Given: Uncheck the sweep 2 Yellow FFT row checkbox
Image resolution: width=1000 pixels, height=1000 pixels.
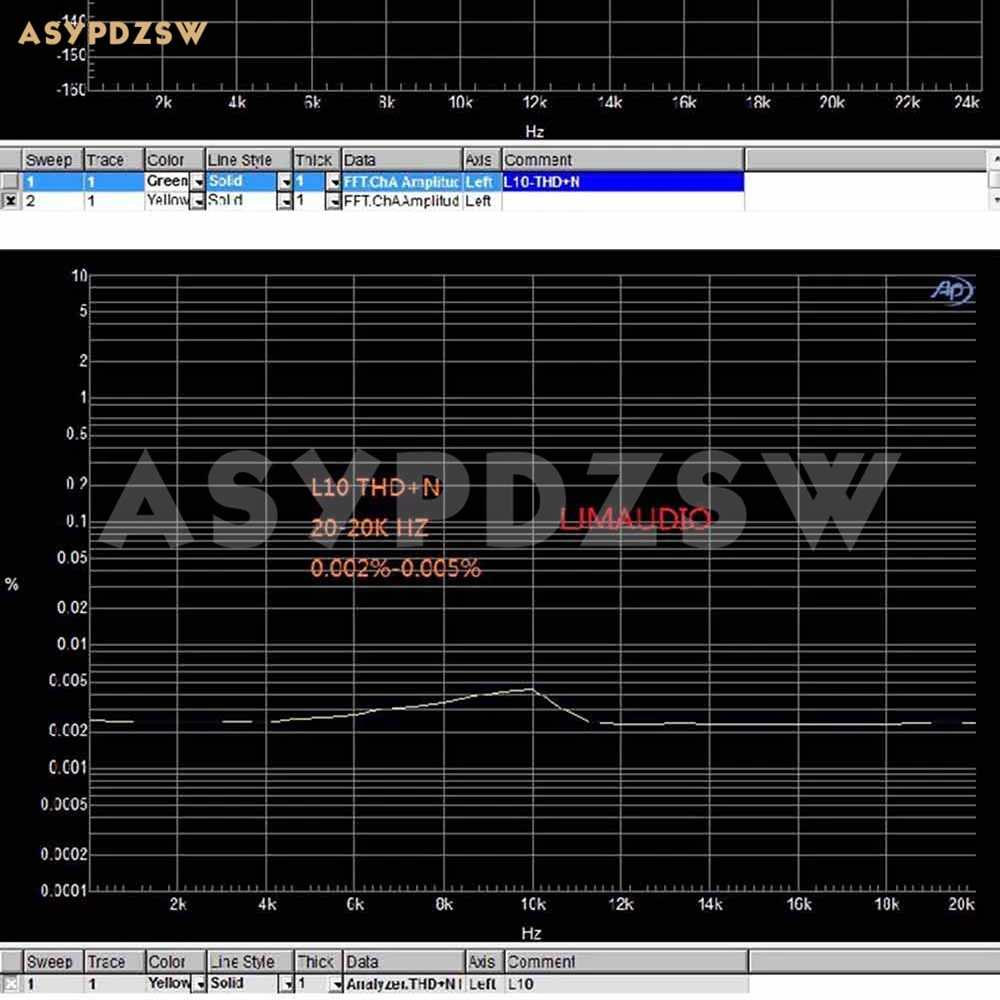Looking at the screenshot, I should 10,201.
